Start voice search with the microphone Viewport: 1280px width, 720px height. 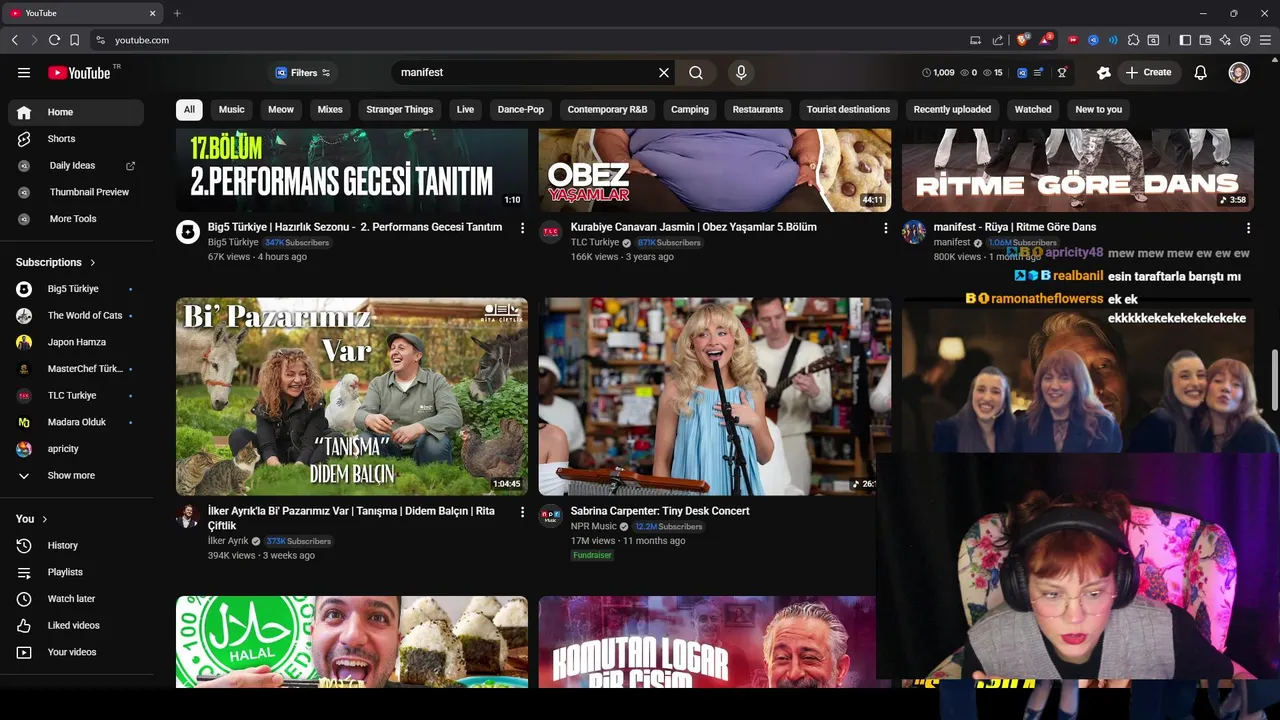[x=741, y=72]
